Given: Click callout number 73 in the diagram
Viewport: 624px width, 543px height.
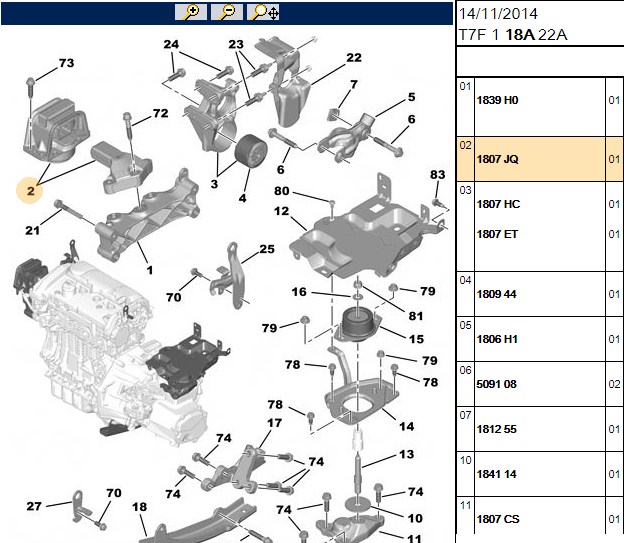Looking at the screenshot, I should pos(66,63).
